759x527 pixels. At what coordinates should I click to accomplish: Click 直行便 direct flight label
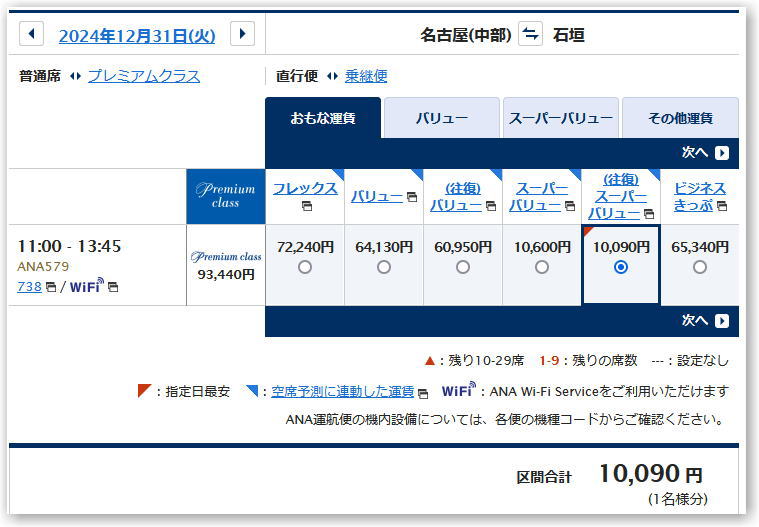tap(297, 76)
